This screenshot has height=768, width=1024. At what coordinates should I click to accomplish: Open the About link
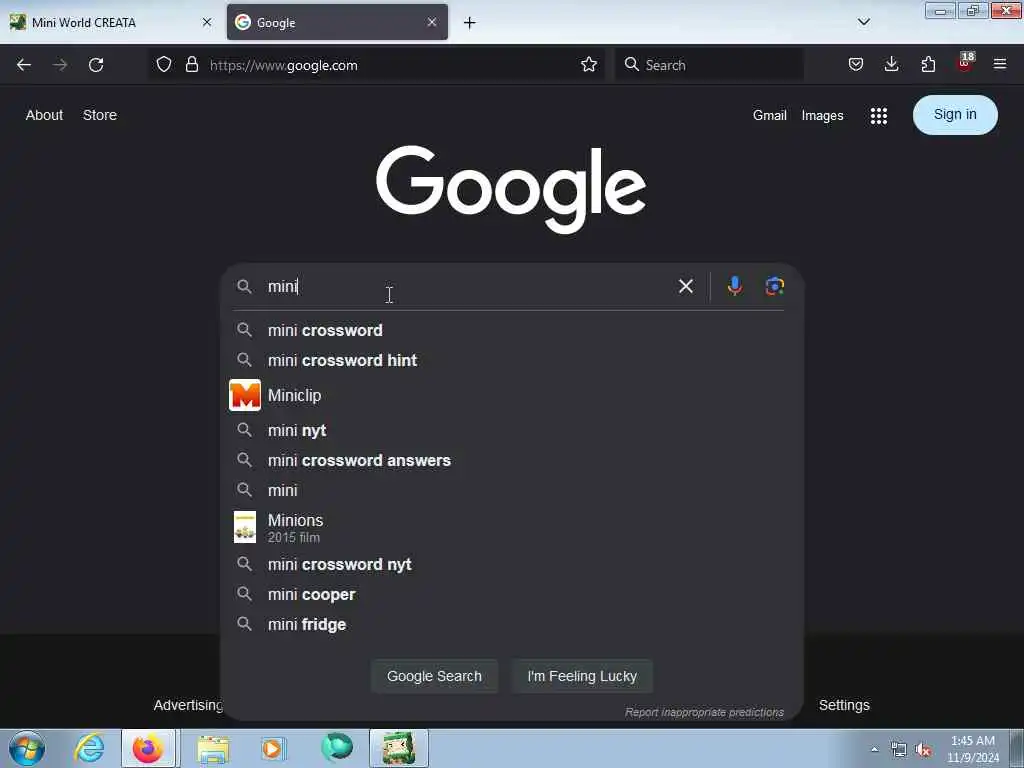click(44, 115)
